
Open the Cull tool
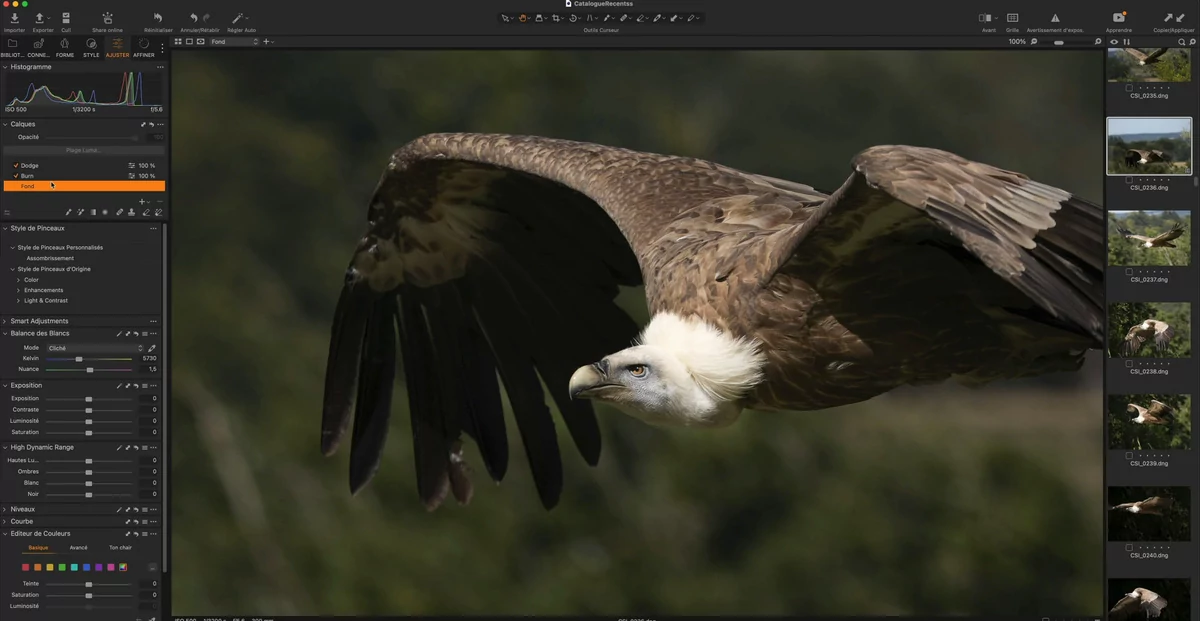pos(66,18)
